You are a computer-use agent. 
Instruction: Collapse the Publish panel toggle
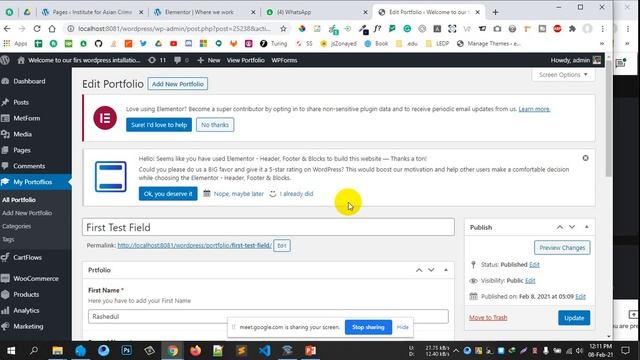click(x=587, y=227)
